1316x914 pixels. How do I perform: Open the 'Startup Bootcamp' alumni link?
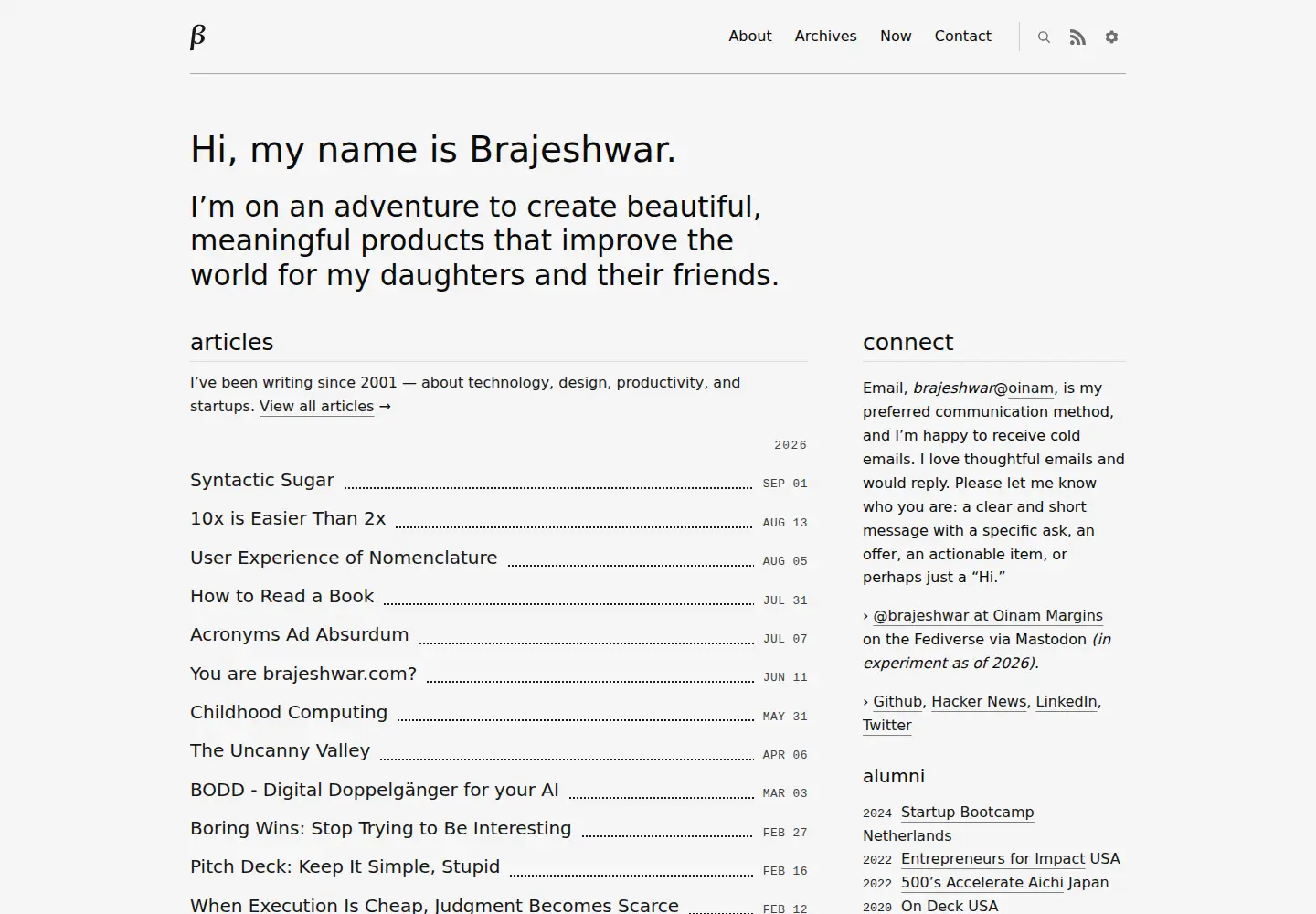(967, 813)
